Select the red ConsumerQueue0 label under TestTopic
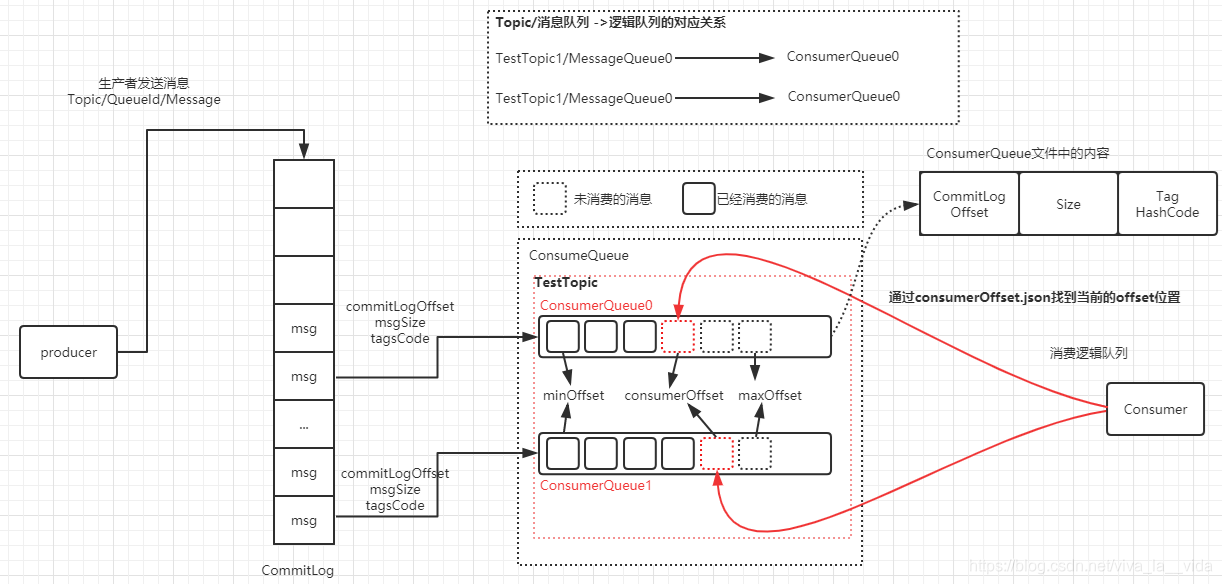This screenshot has width=1222, height=584. click(596, 305)
